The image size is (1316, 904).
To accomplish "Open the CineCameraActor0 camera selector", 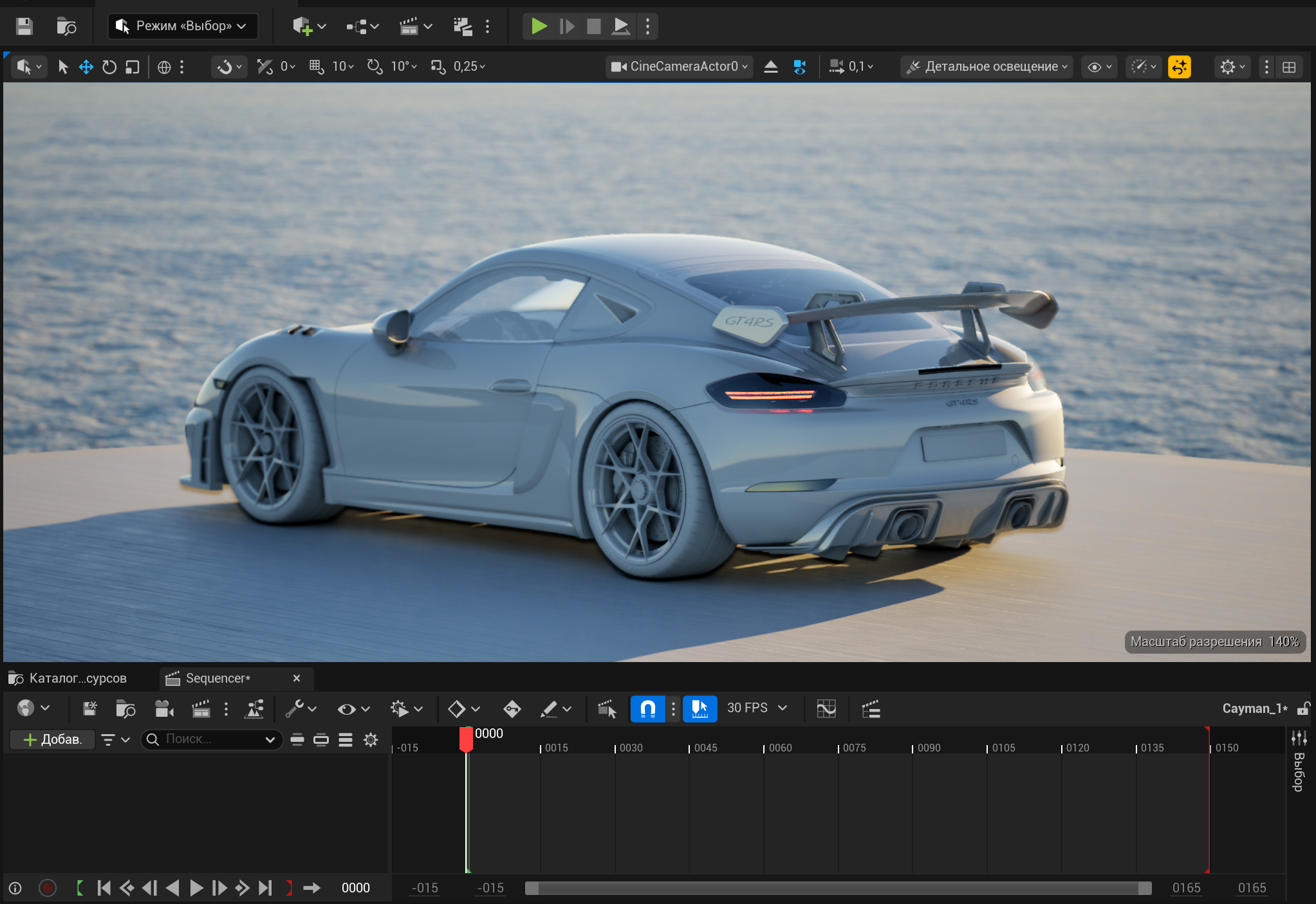I will (x=679, y=67).
